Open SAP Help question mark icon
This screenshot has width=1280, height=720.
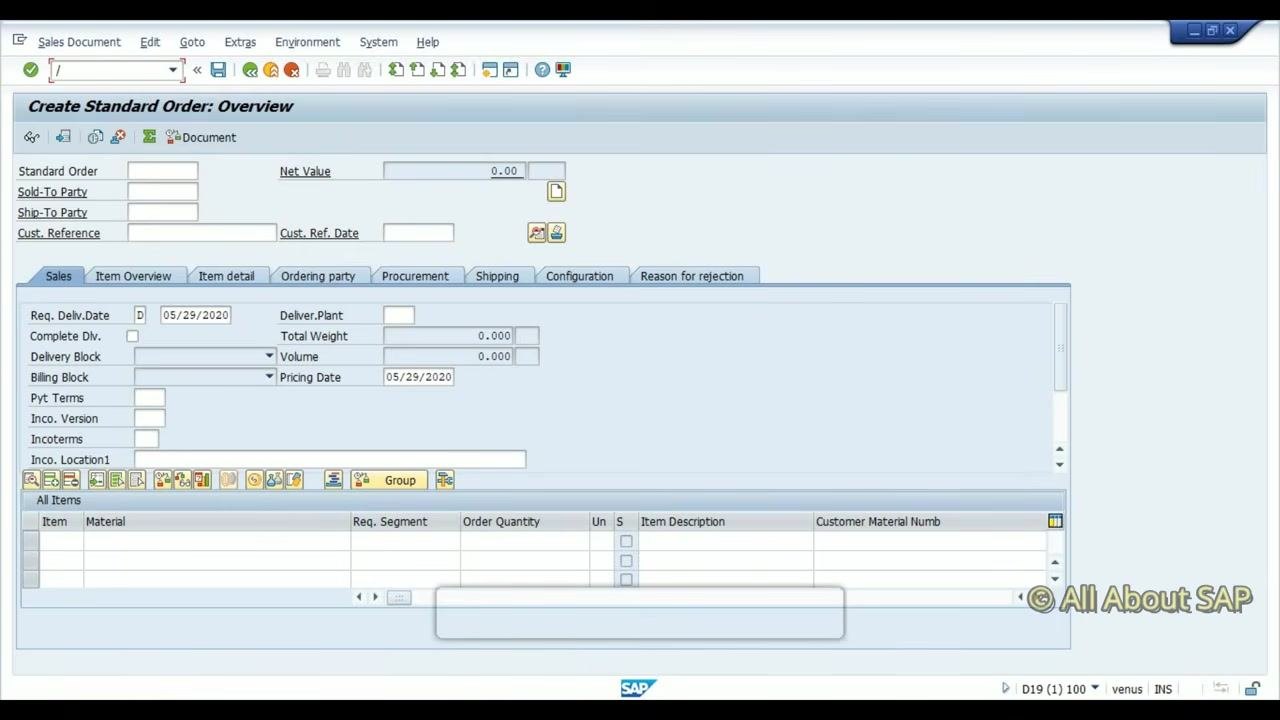click(x=542, y=70)
